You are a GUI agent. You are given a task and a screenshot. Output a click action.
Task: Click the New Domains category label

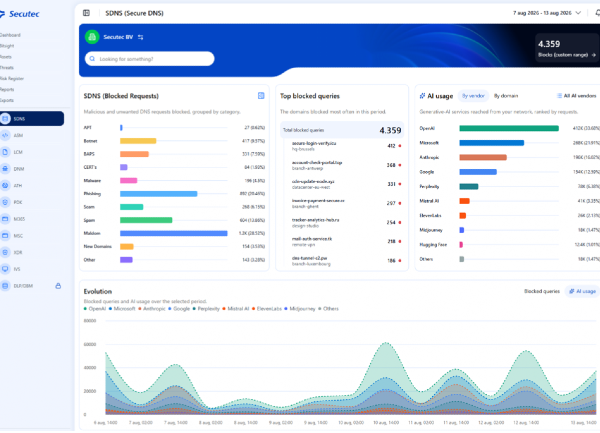click(98, 246)
